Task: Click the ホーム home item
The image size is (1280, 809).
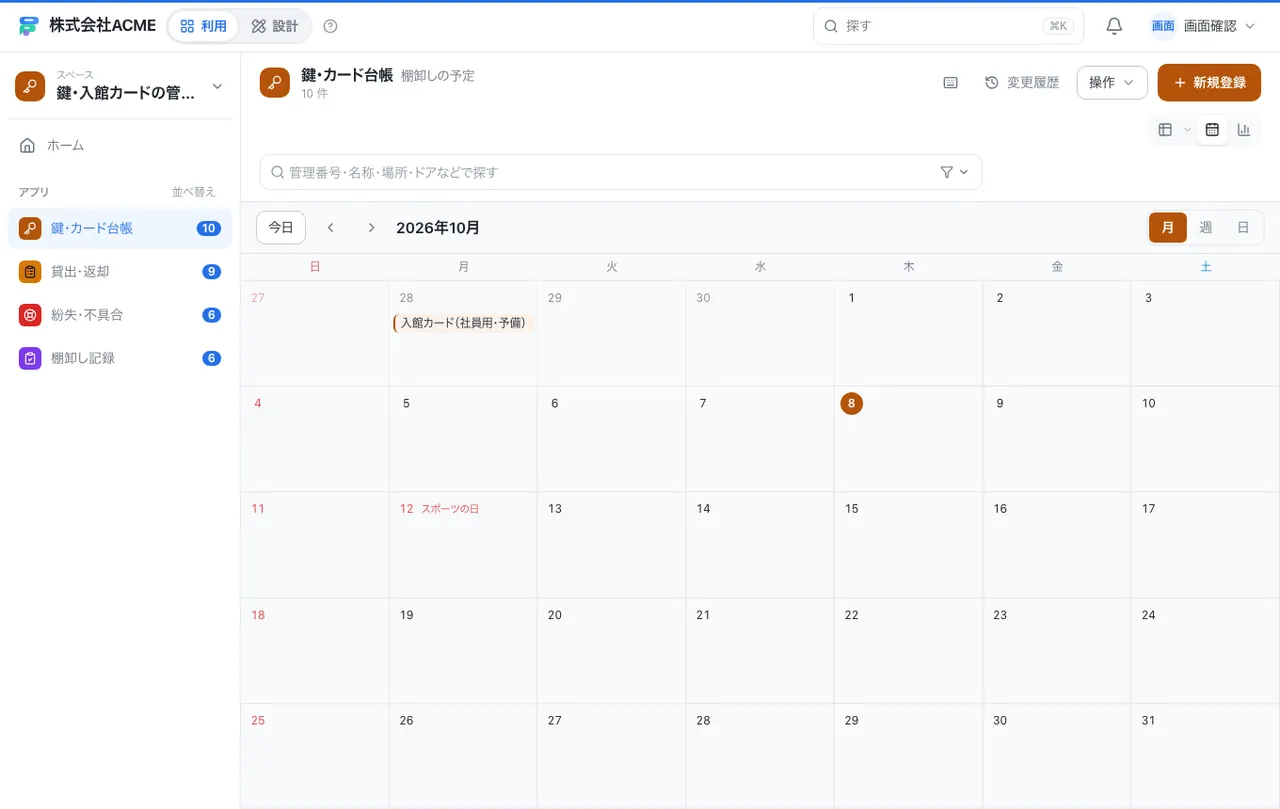Action: (120, 145)
